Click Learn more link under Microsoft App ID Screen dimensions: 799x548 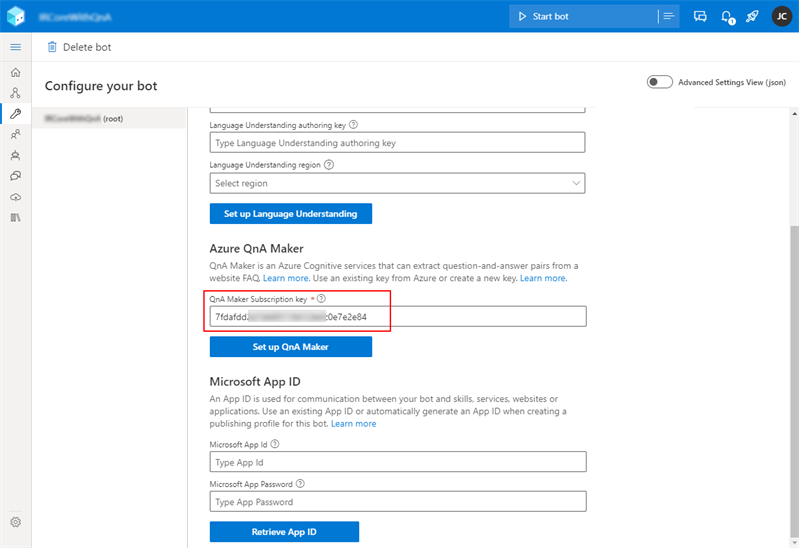353,424
